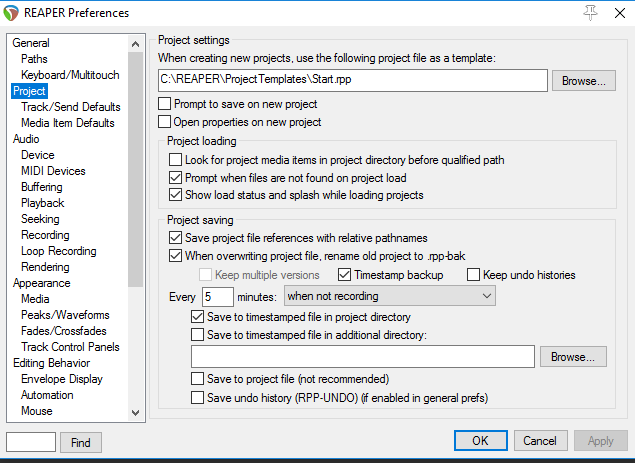Select General in preferences tree

pyautogui.click(x=31, y=43)
